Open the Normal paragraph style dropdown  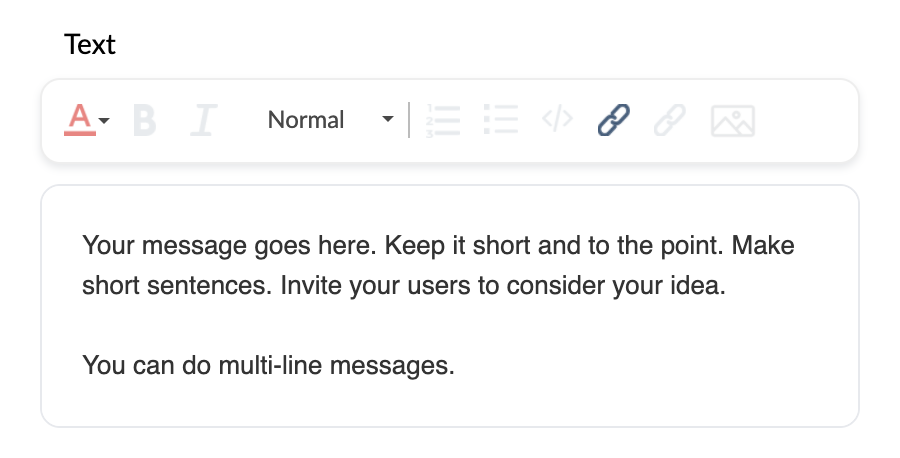point(331,120)
